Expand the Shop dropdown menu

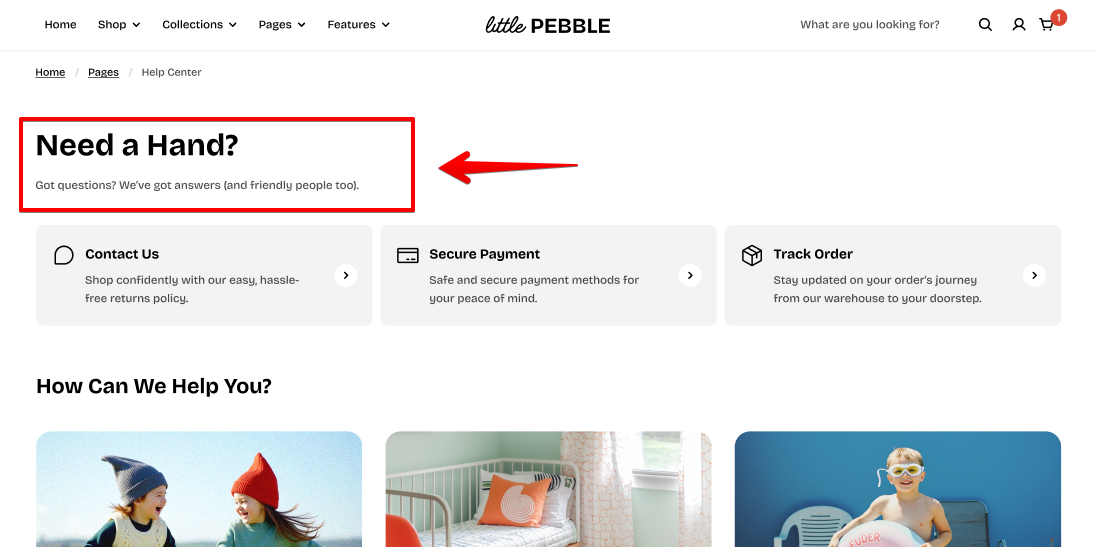119,25
